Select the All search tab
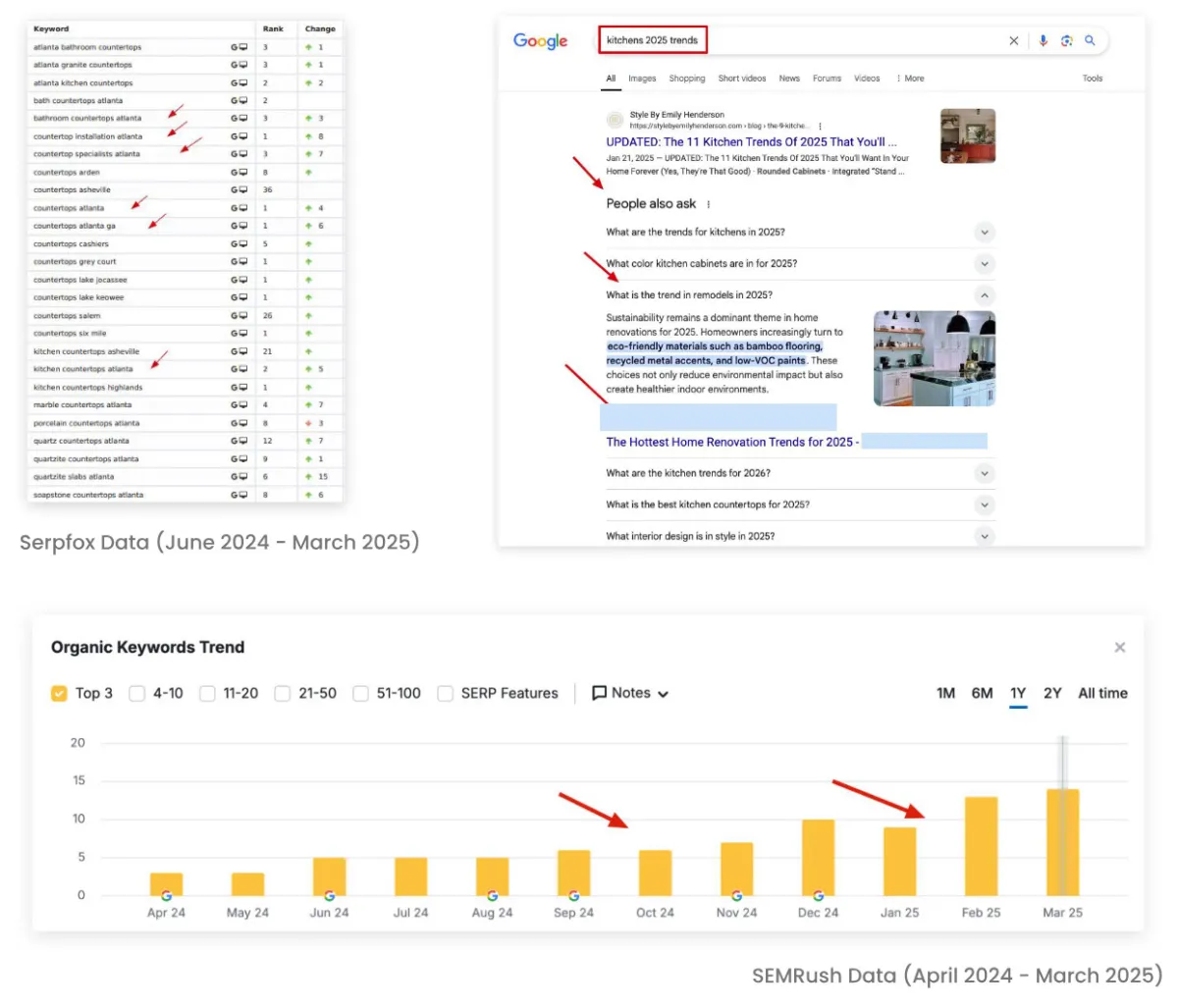Image resolution: width=1178 pixels, height=1008 pixels. 611,79
